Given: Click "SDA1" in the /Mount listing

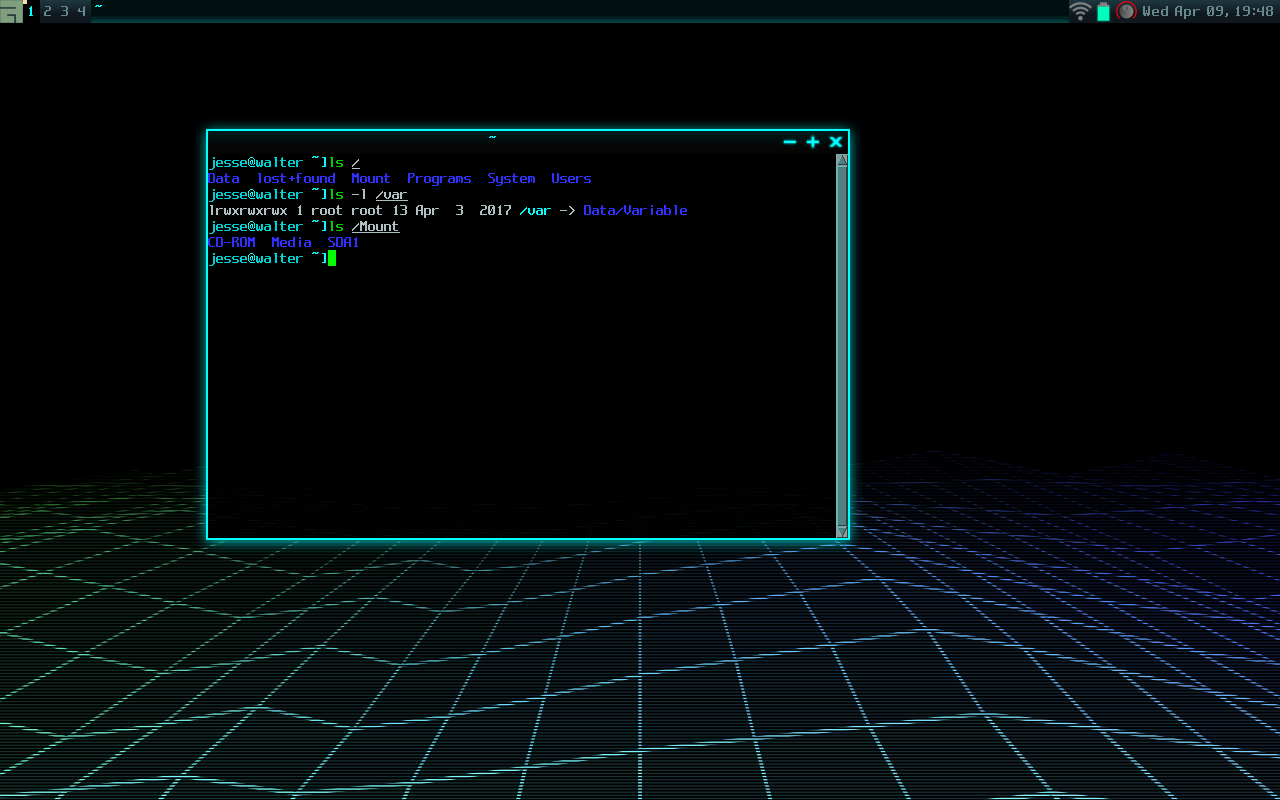Looking at the screenshot, I should 343,242.
